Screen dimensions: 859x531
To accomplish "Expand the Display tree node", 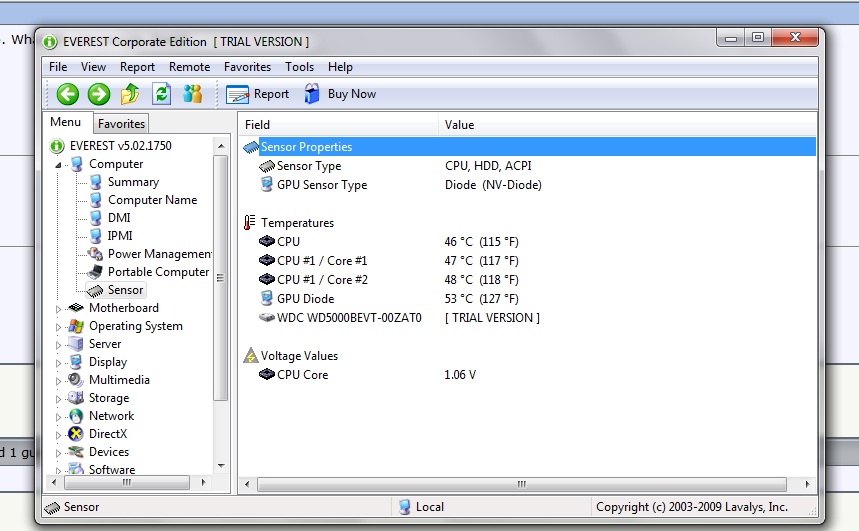I will click(58, 363).
